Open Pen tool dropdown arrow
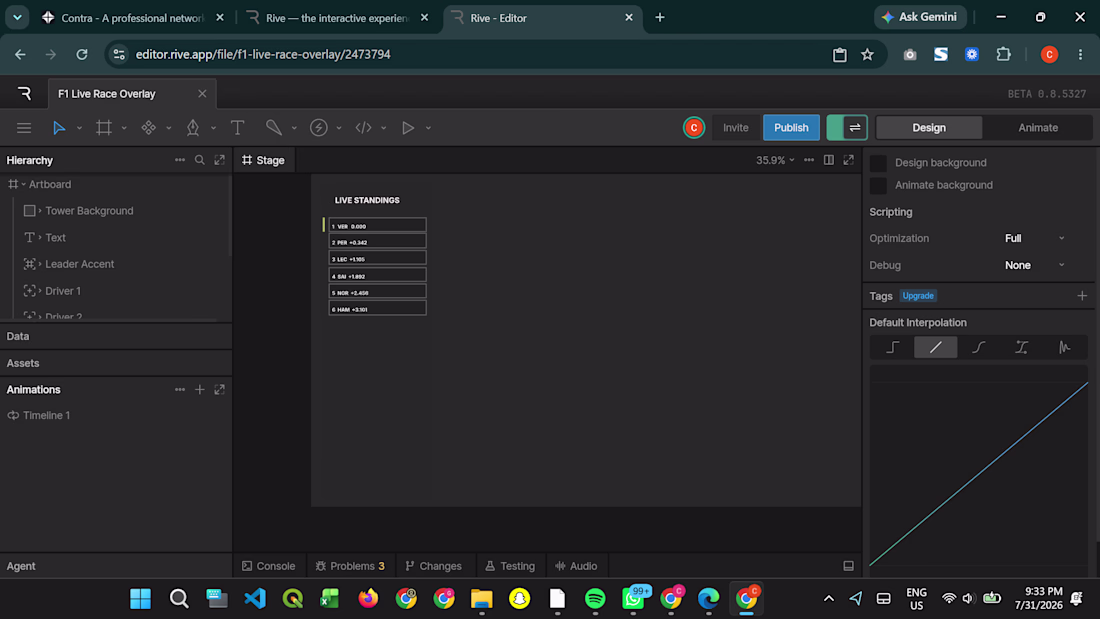 click(213, 128)
